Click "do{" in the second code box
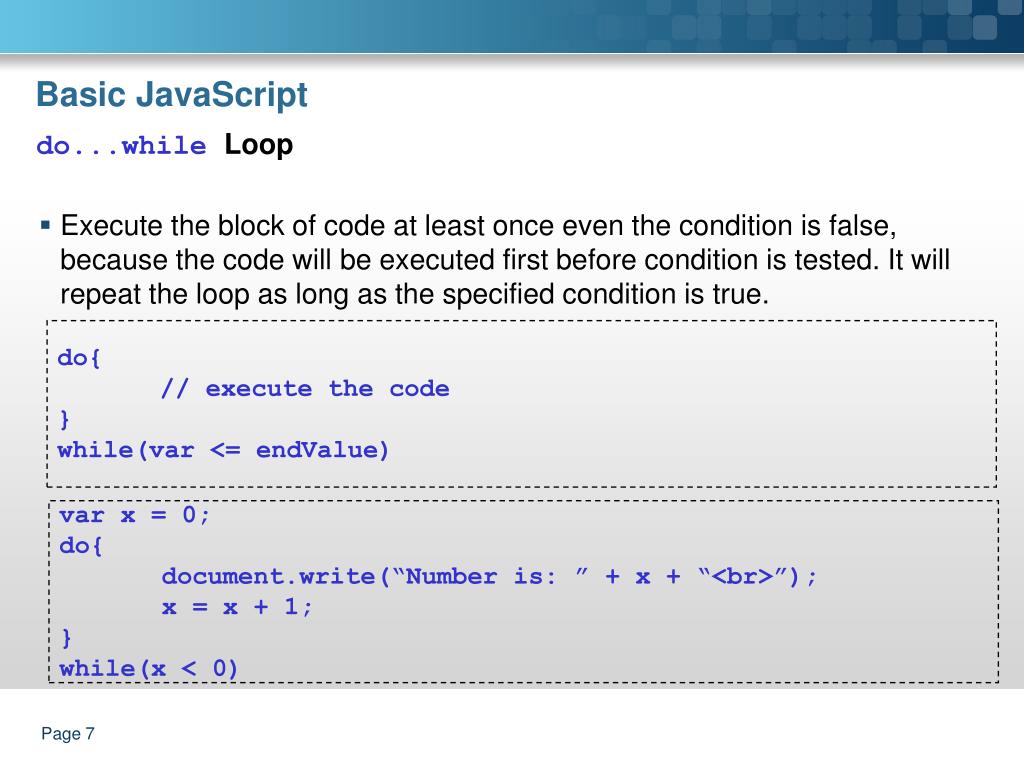Image resolution: width=1024 pixels, height=768 pixels. coord(82,546)
